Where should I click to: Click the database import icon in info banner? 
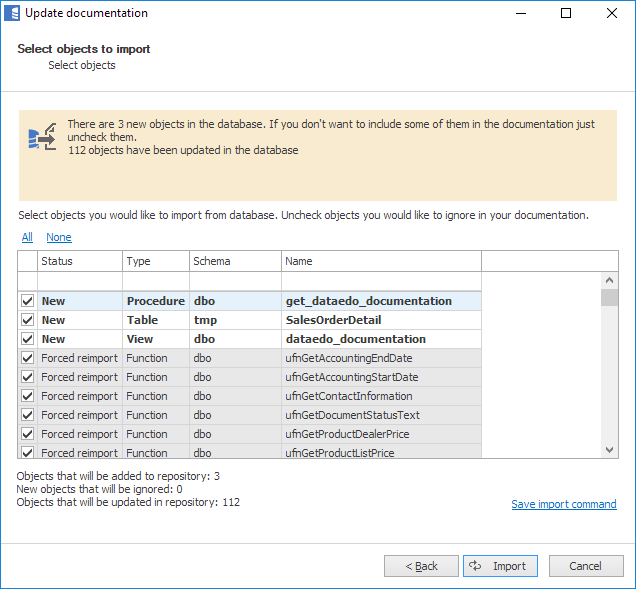click(x=42, y=138)
